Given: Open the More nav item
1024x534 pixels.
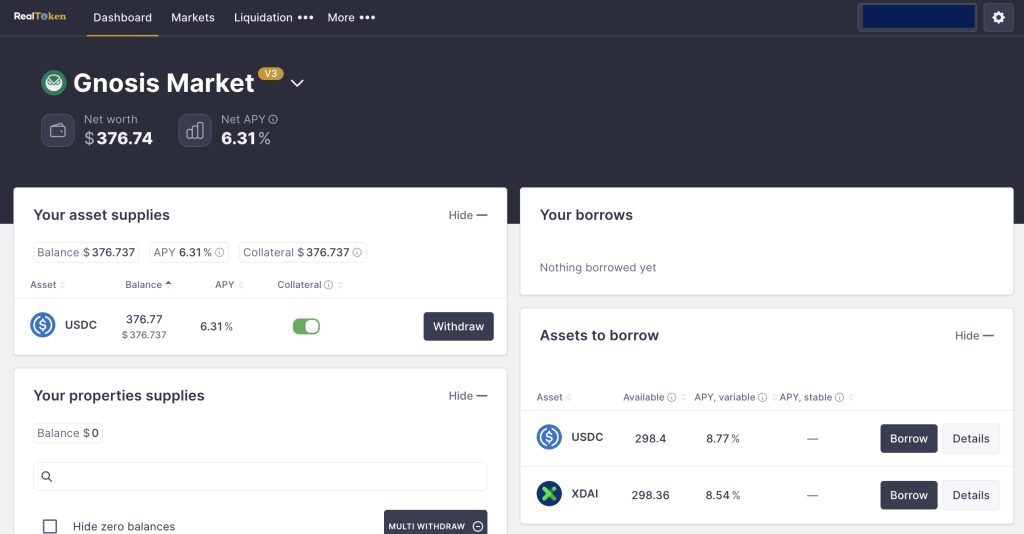Looking at the screenshot, I should (341, 18).
